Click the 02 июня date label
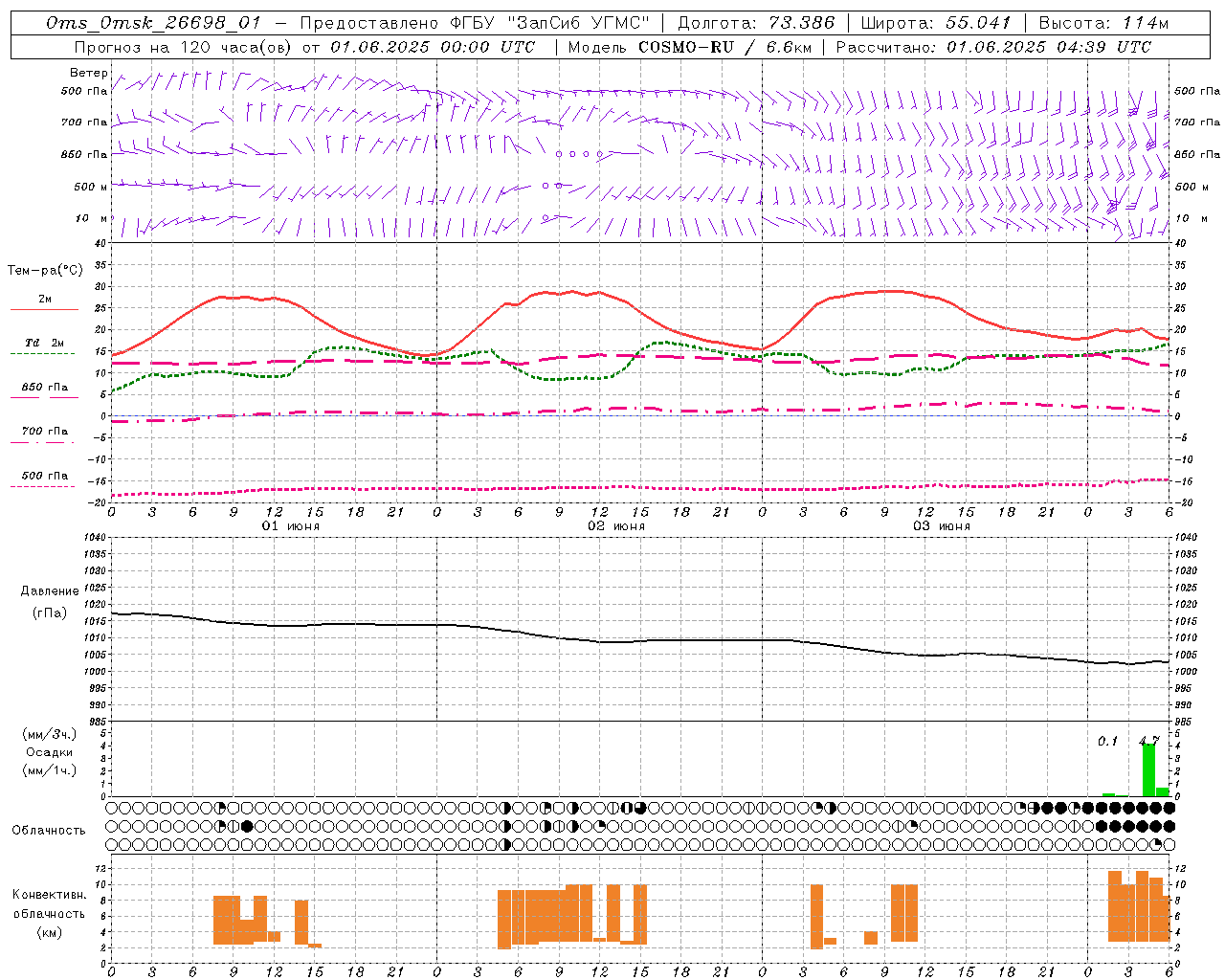This screenshot has width=1225, height=980. [x=616, y=526]
